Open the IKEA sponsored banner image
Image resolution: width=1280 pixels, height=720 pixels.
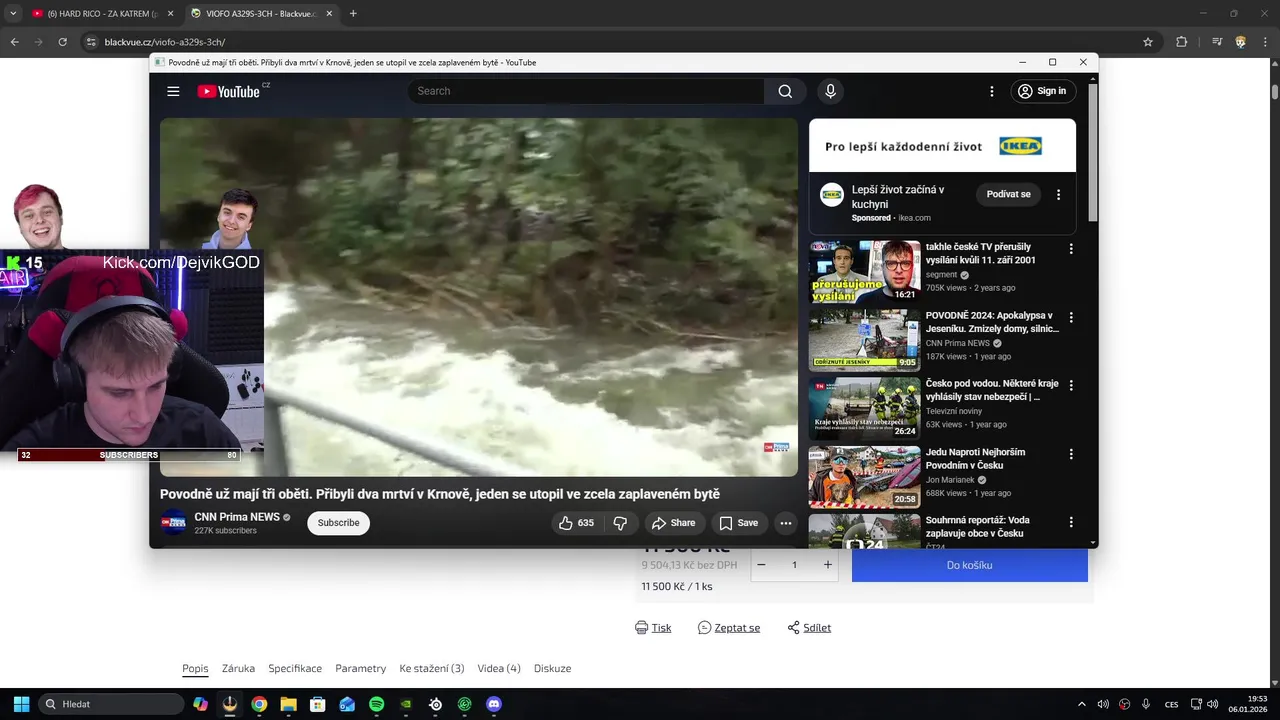[942, 146]
